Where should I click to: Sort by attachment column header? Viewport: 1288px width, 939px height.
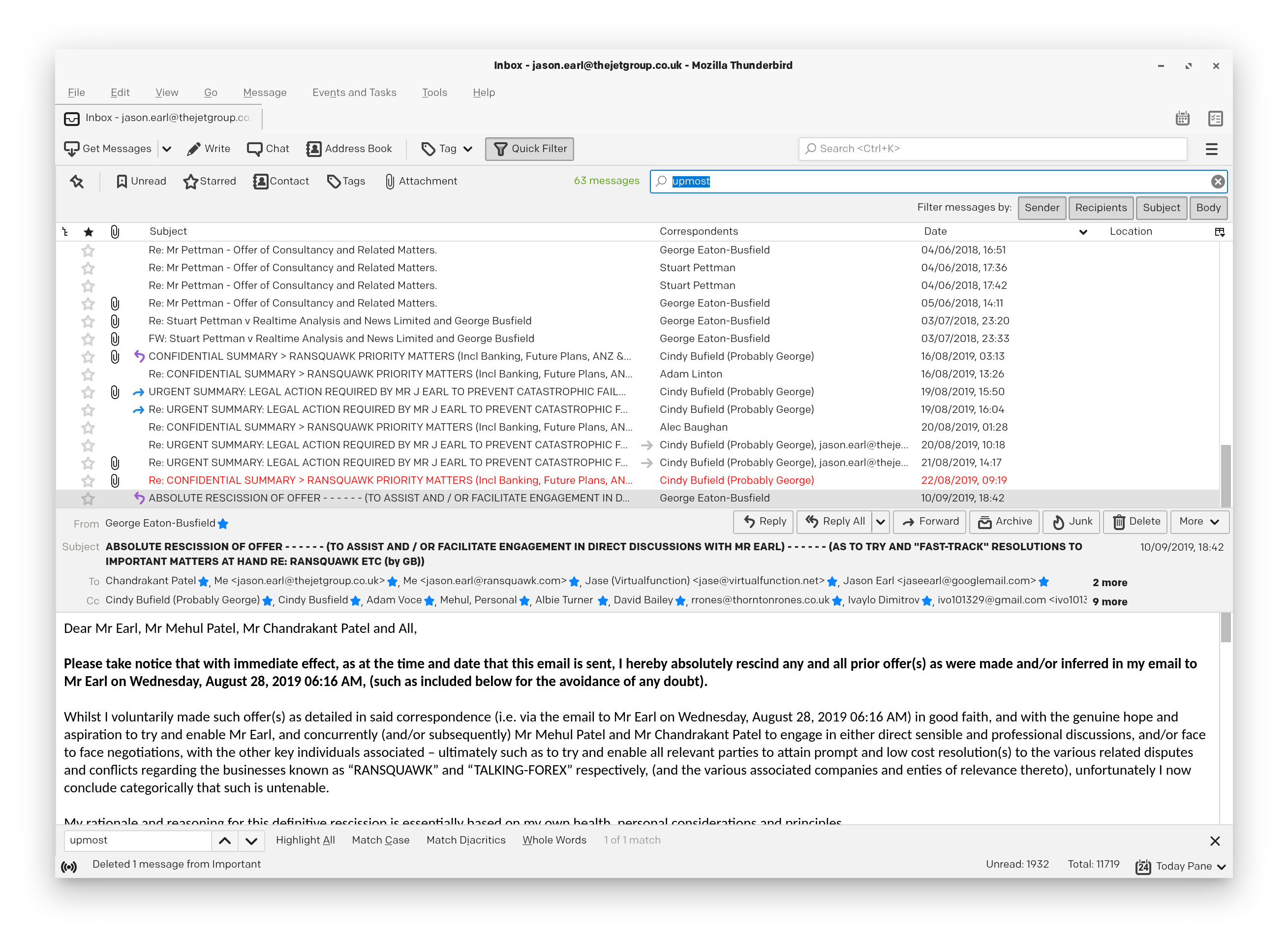point(115,231)
